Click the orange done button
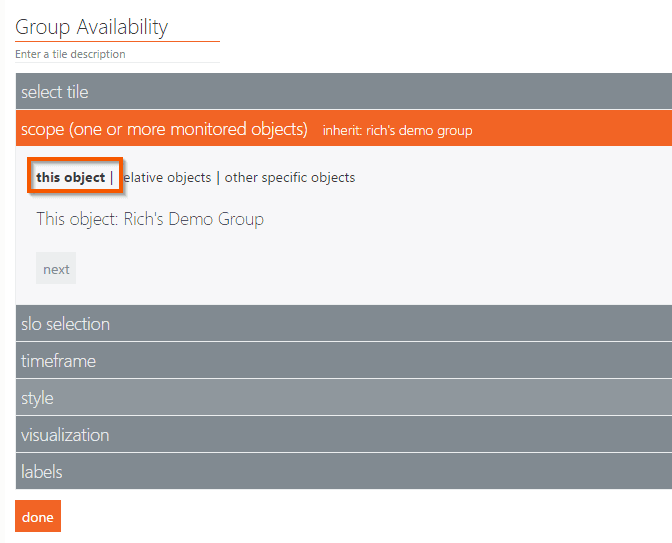The width and height of the screenshot is (672, 543). pyautogui.click(x=38, y=517)
